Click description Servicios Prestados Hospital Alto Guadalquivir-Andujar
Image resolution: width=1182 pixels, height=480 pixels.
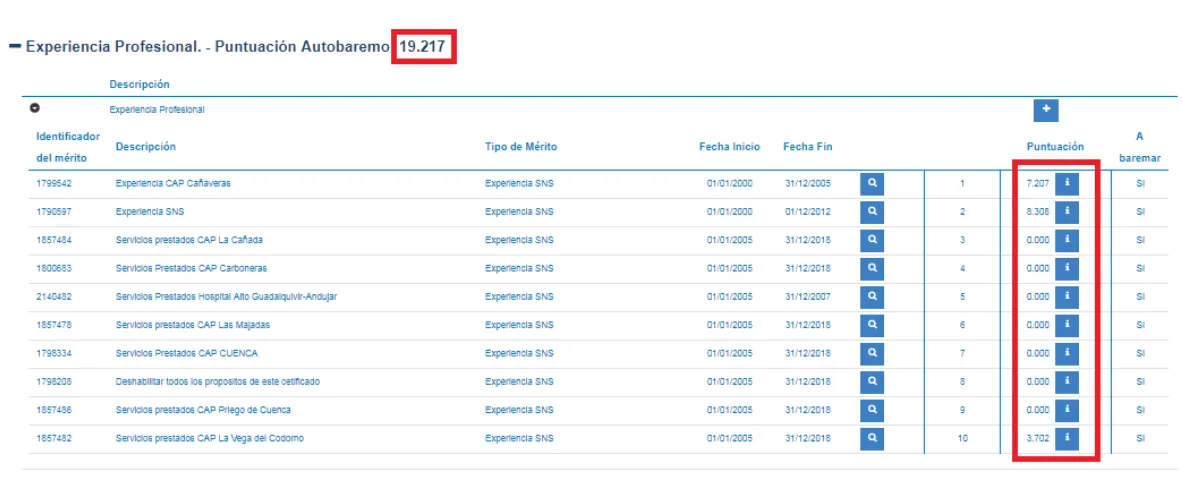pos(226,297)
